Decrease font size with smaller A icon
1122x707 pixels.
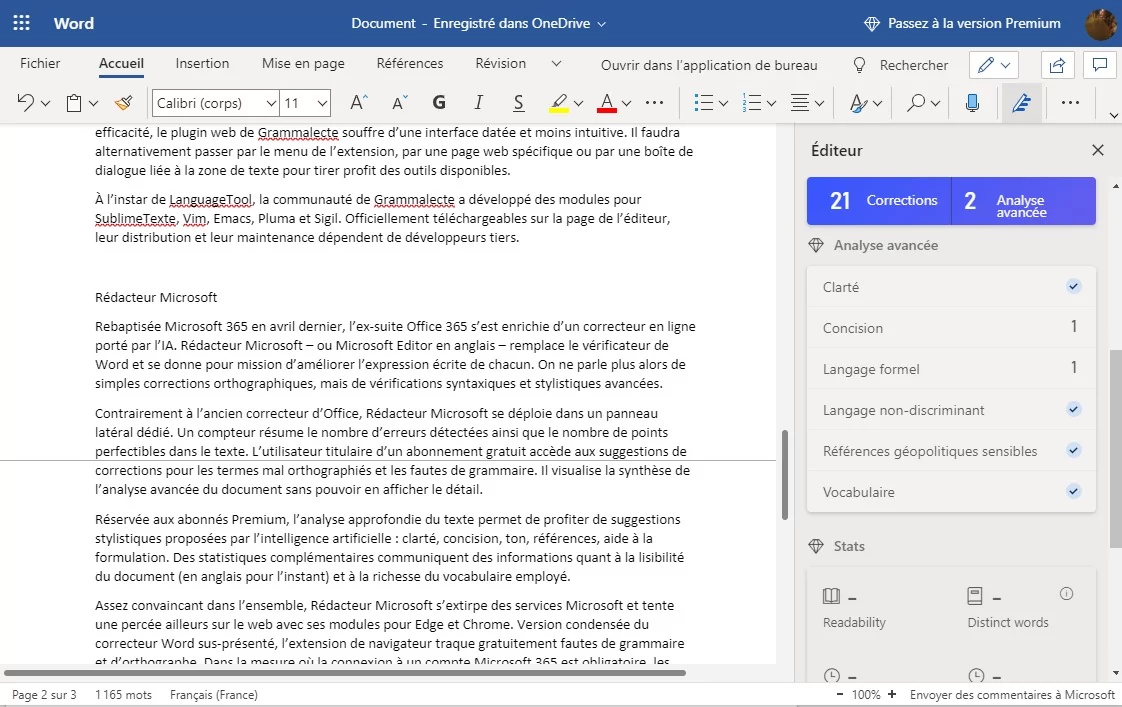click(x=399, y=102)
